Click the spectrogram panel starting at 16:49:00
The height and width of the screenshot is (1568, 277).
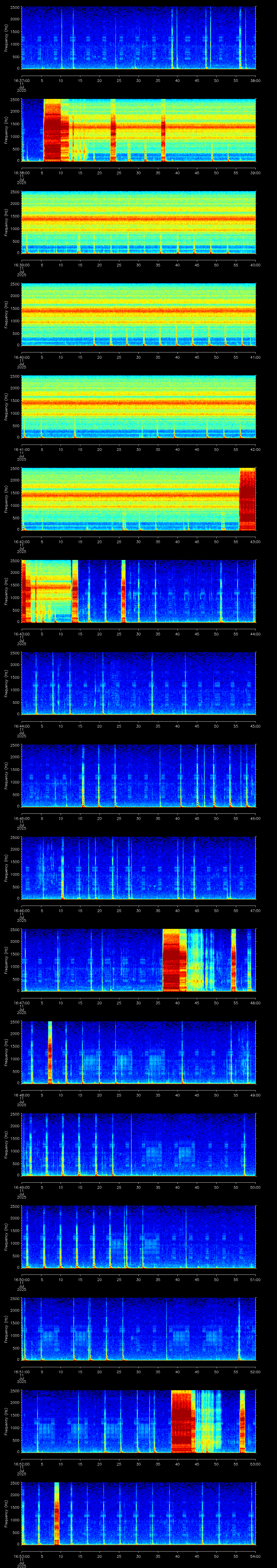138,1144
